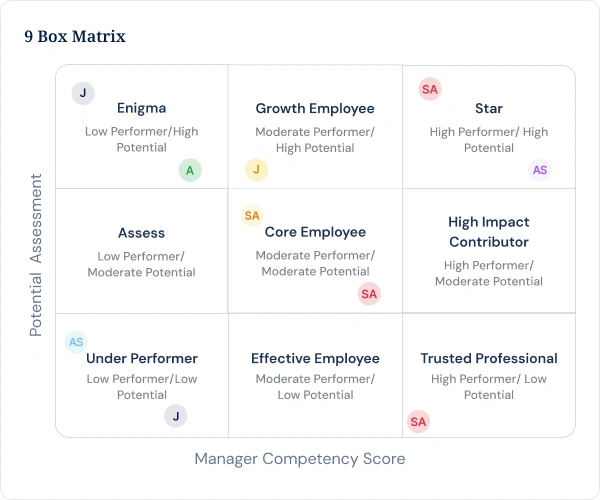Image resolution: width=600 pixels, height=500 pixels.
Task: Open the red SA avatar in Trusted Professional
Action: (418, 422)
